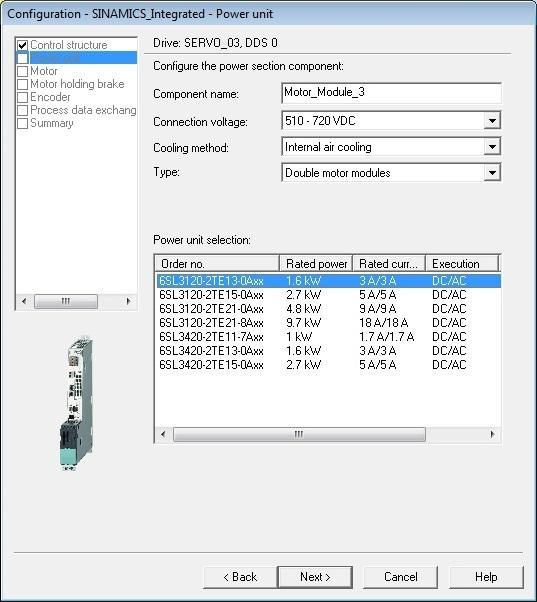Viewport: 537px width, 602px height.
Task: Click the power unit list horizontal scrollbar thumb
Action: 299,434
